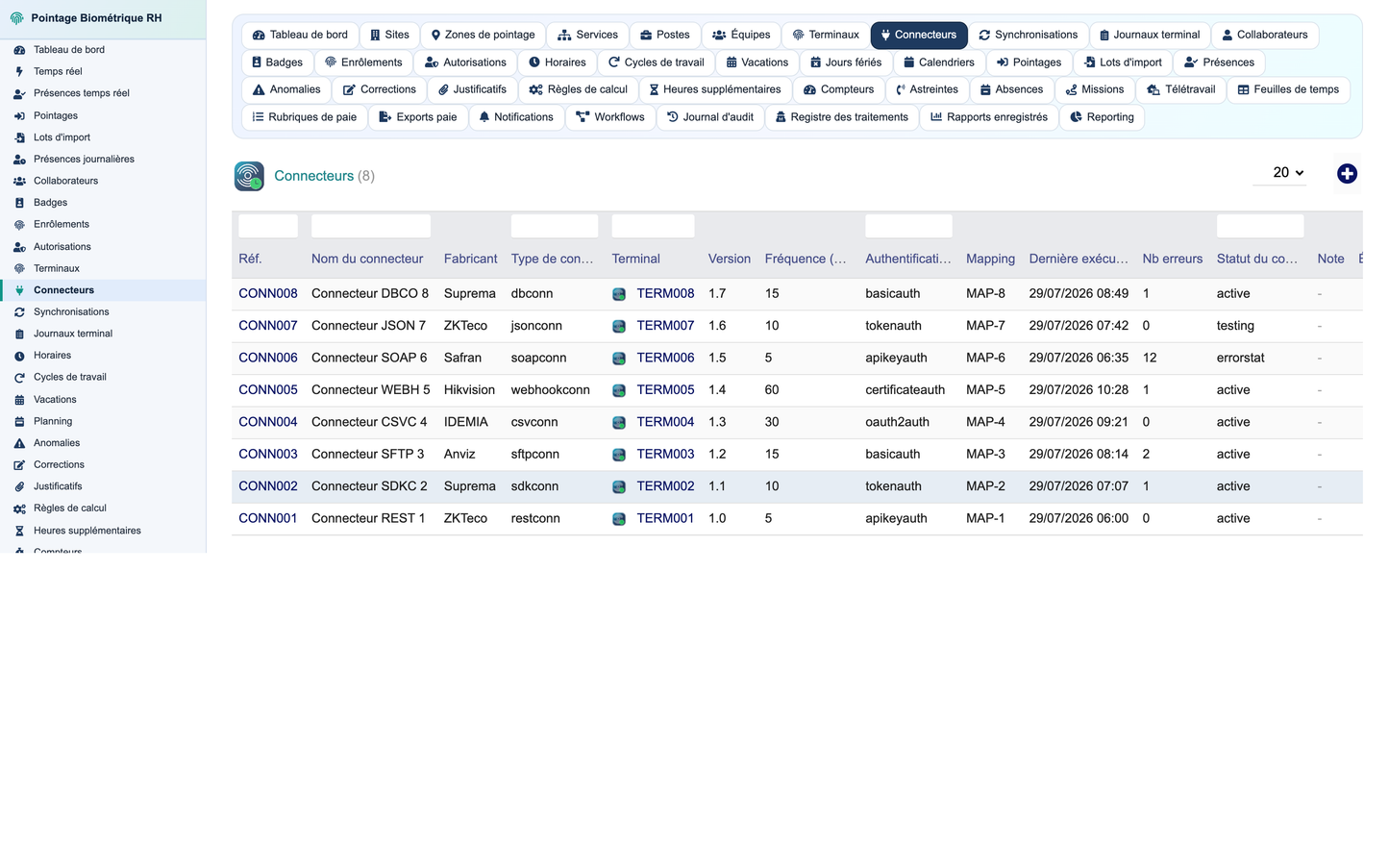Screen dimensions: 1389x868
Task: Click Badges icon in sidebar
Action: [x=19, y=203]
